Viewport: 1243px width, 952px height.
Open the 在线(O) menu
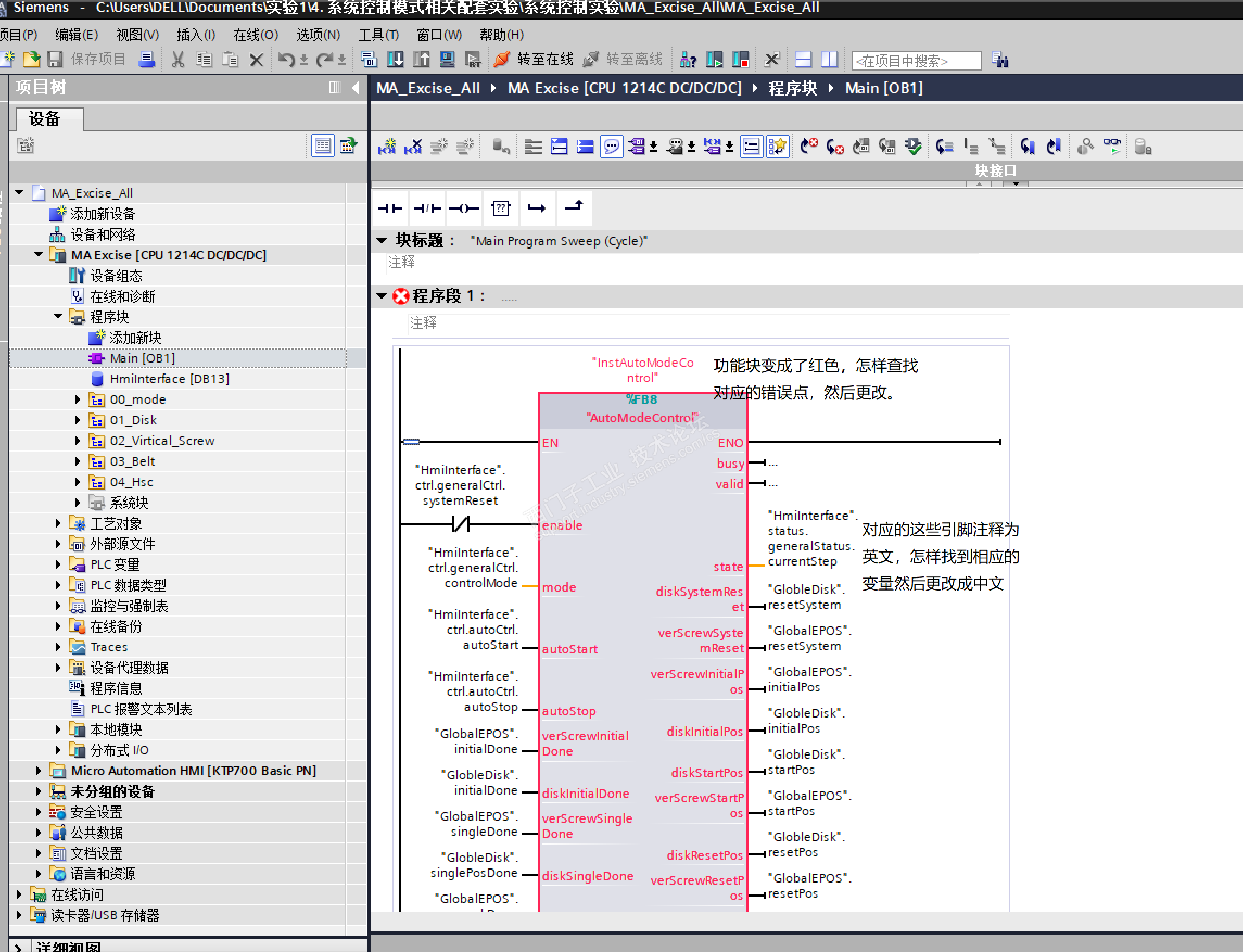tap(256, 35)
